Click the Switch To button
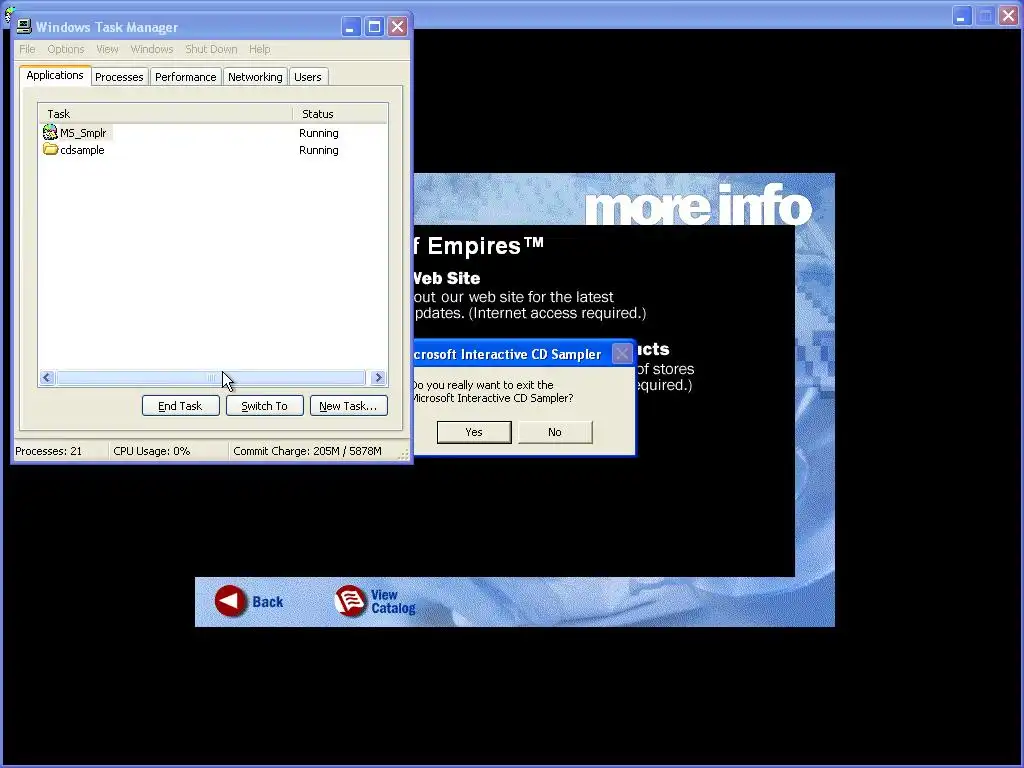 click(x=264, y=406)
